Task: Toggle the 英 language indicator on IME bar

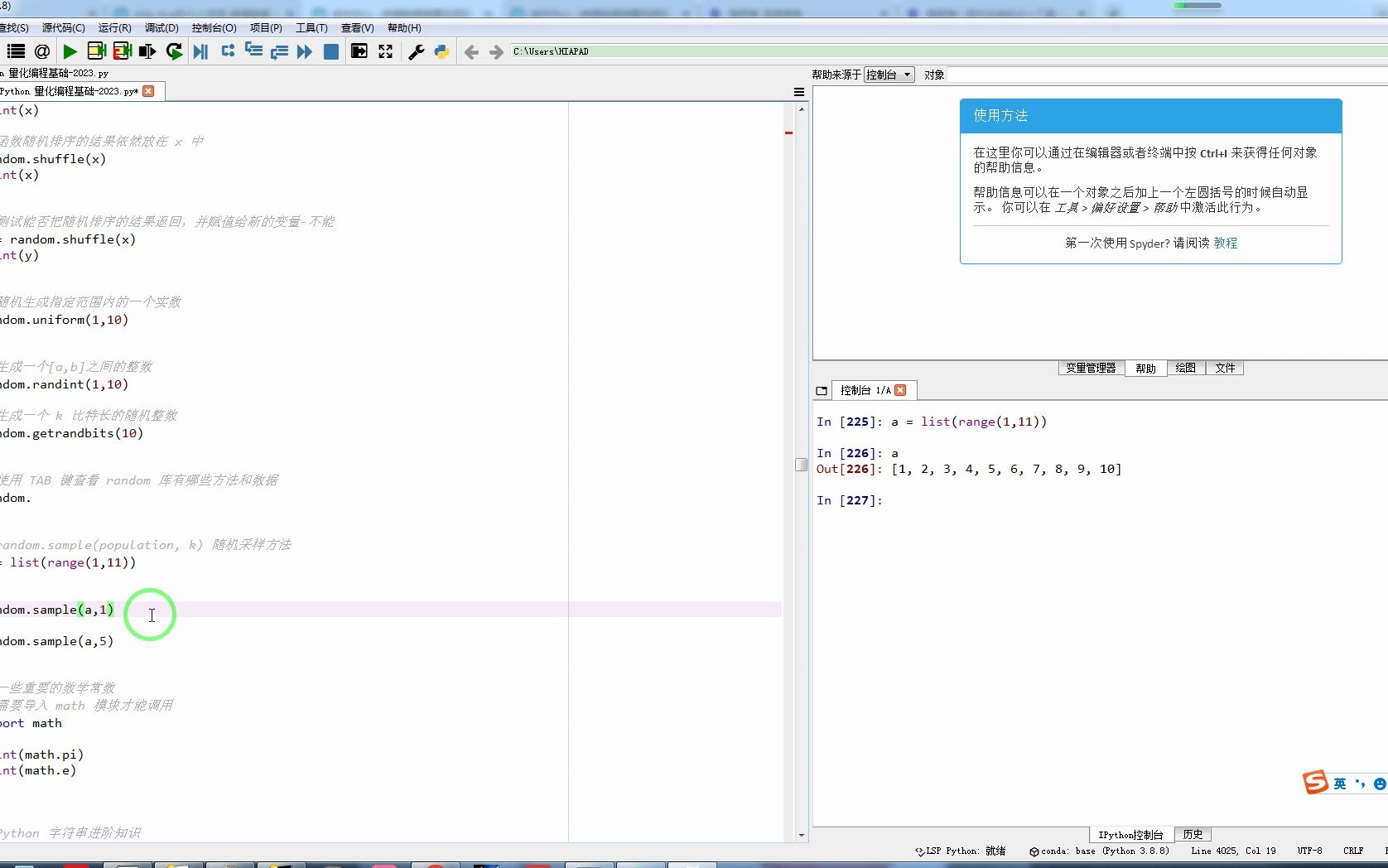Action: 1339,784
